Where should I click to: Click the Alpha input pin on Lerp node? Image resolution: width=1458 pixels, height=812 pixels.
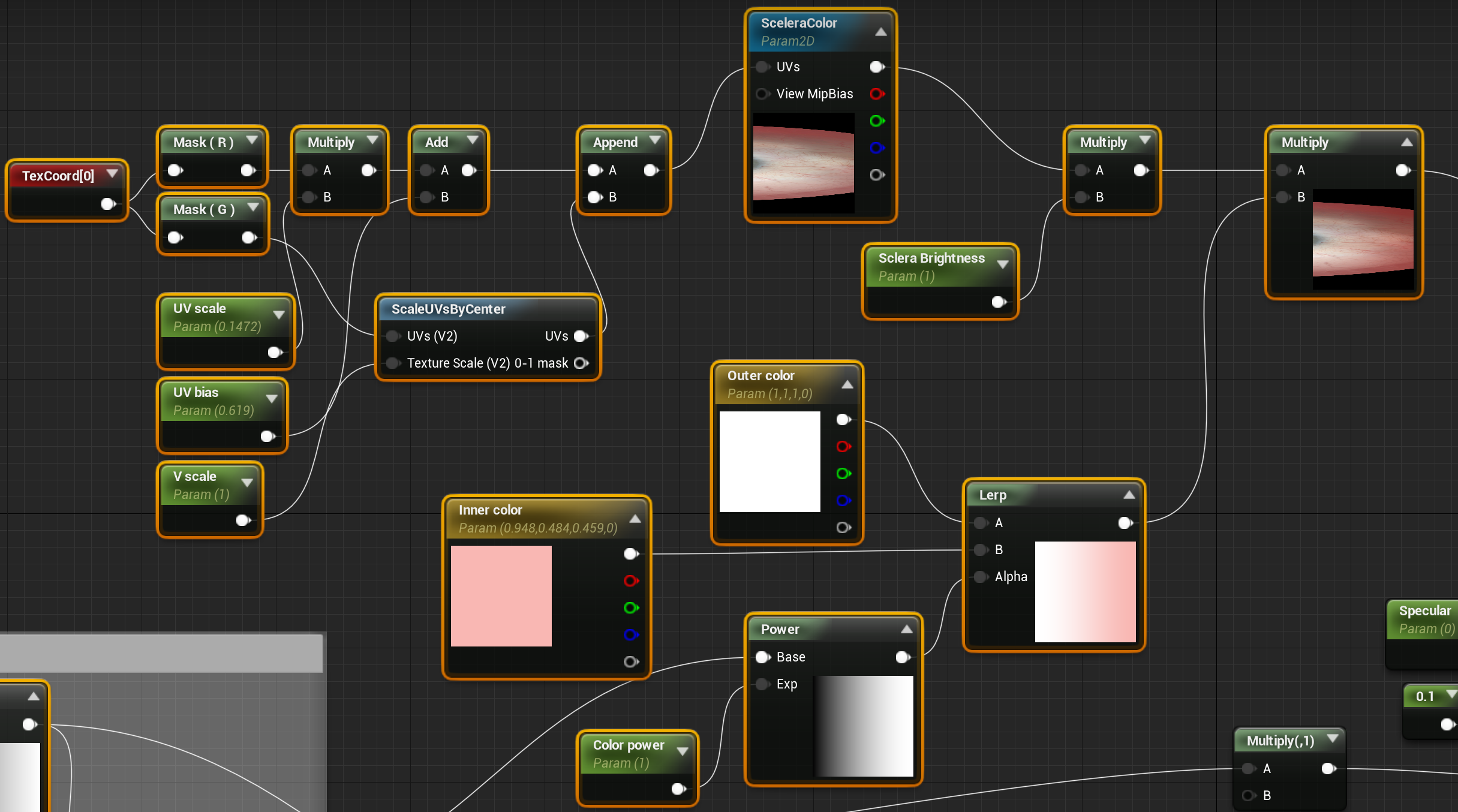(981, 577)
